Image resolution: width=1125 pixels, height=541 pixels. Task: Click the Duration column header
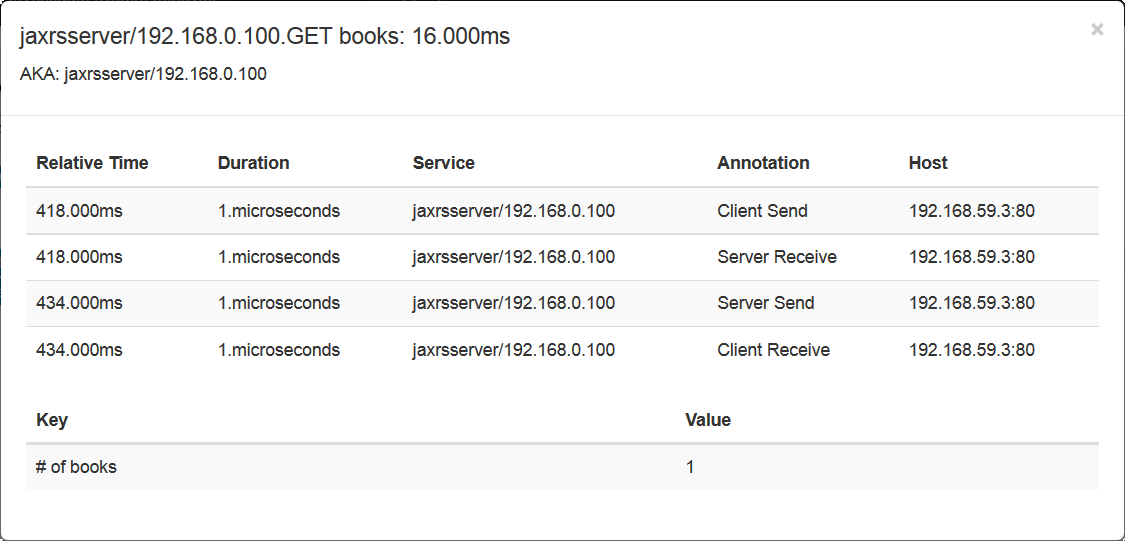pyautogui.click(x=253, y=163)
